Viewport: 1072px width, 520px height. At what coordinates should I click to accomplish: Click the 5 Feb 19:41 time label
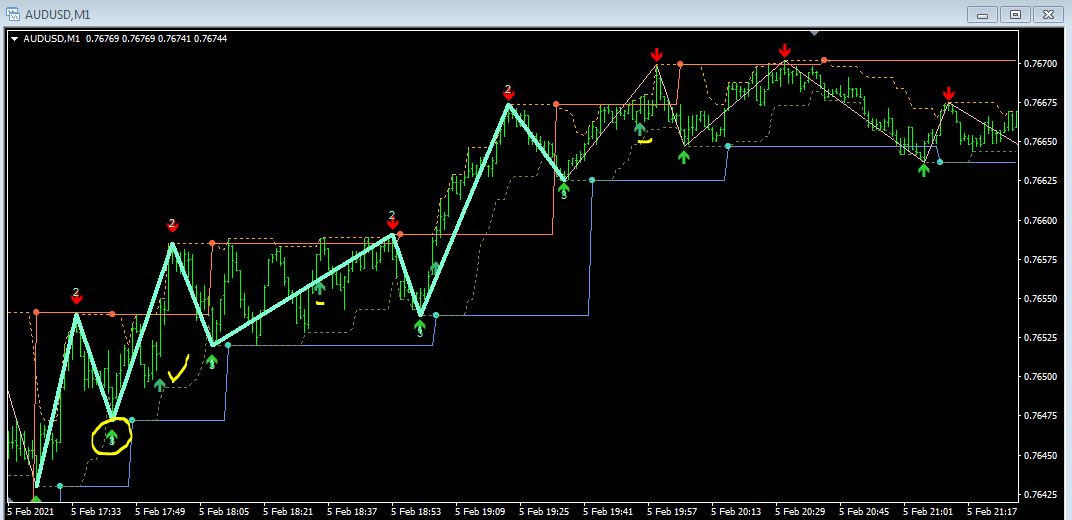click(x=608, y=511)
